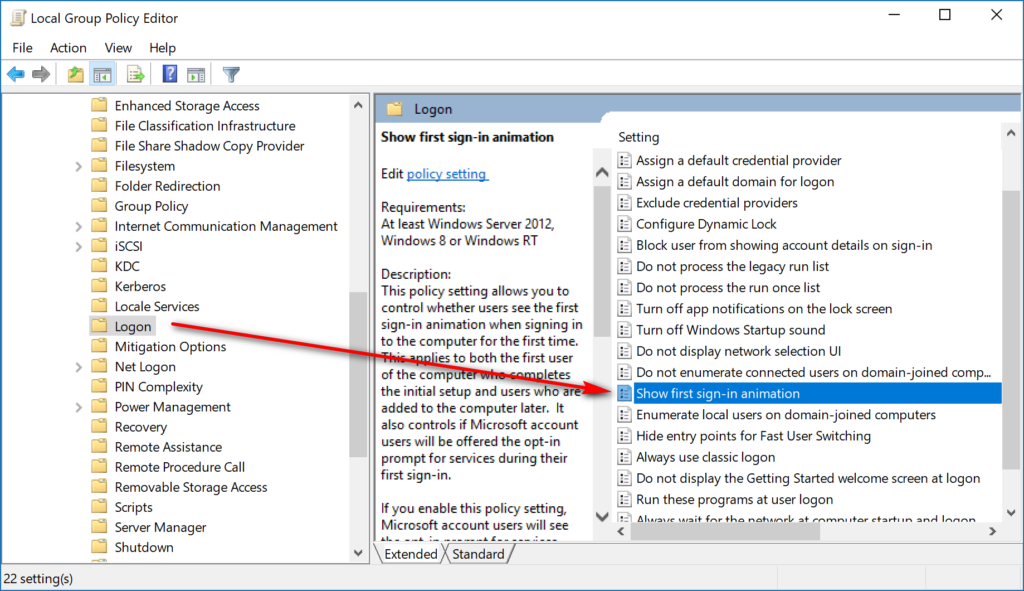The image size is (1024, 591).
Task: Expand the Filesystem tree node
Action: click(78, 166)
